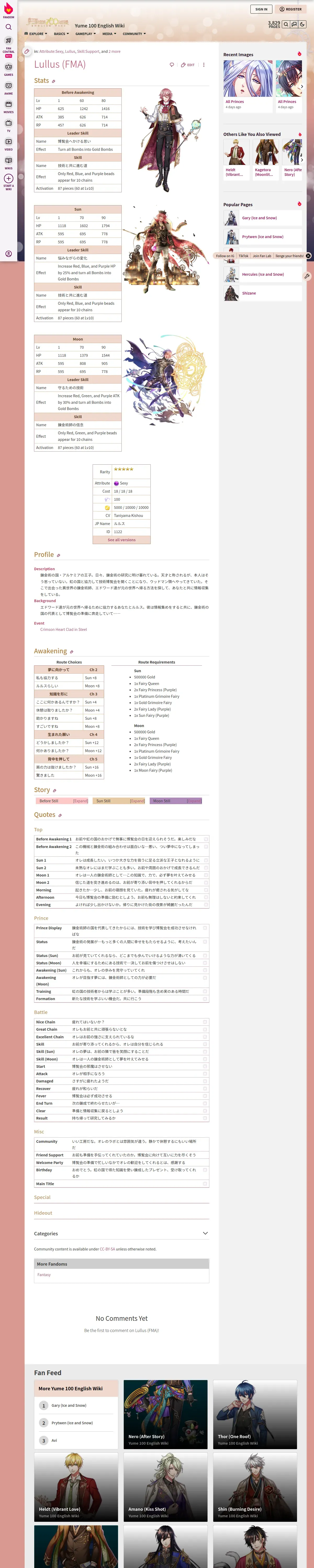Open the Community dropdown menu
This screenshot has width=314, height=1568.
point(134,34)
